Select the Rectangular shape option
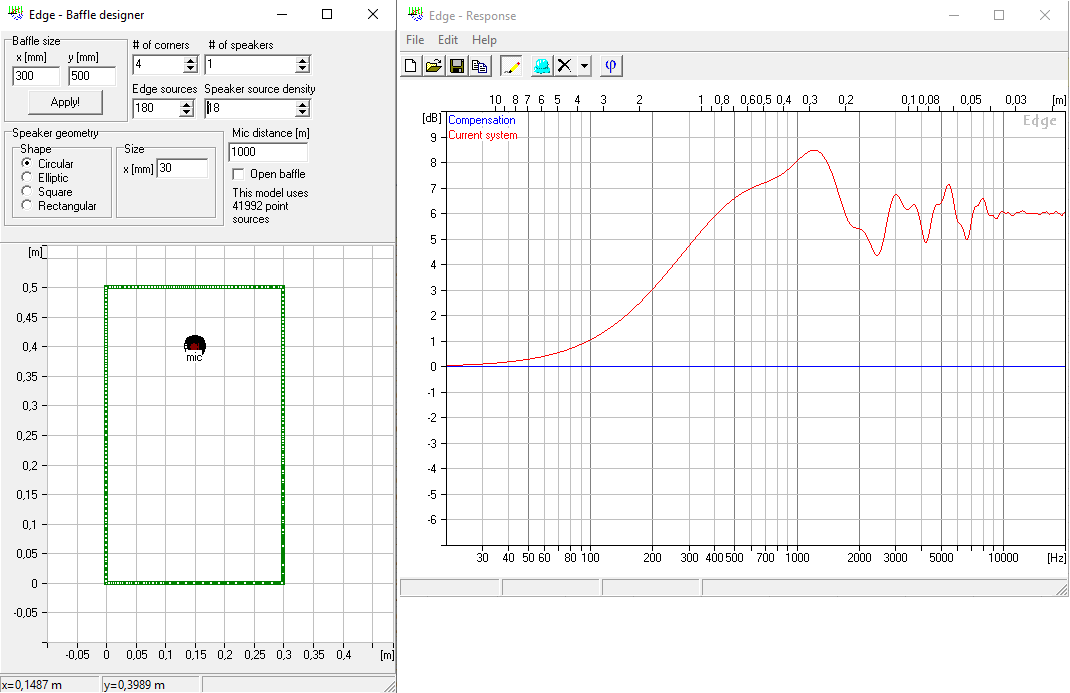Screen dimensions: 1070x693 click(27, 205)
